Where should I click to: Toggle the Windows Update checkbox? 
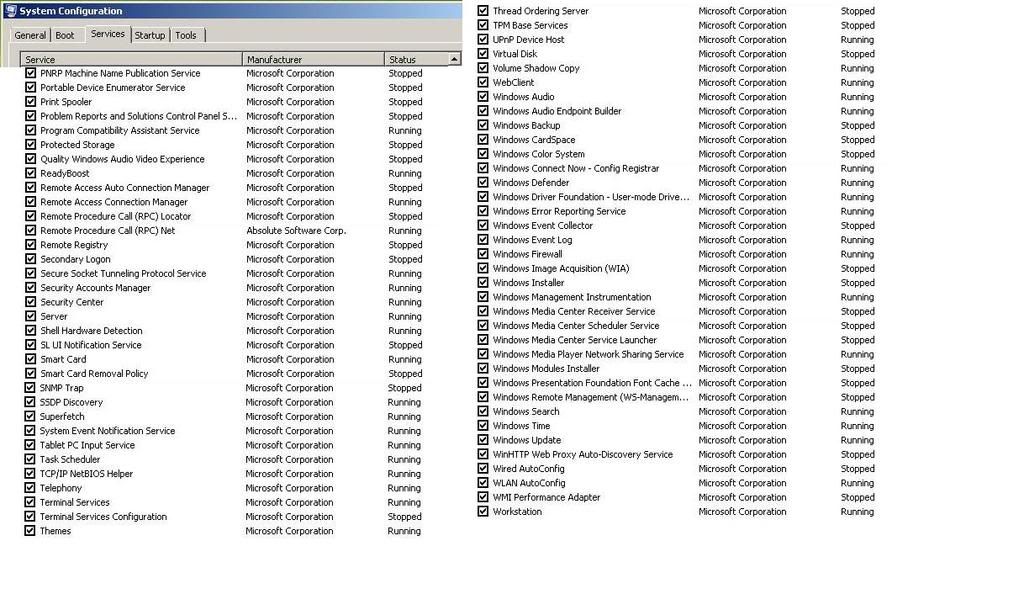pos(483,439)
